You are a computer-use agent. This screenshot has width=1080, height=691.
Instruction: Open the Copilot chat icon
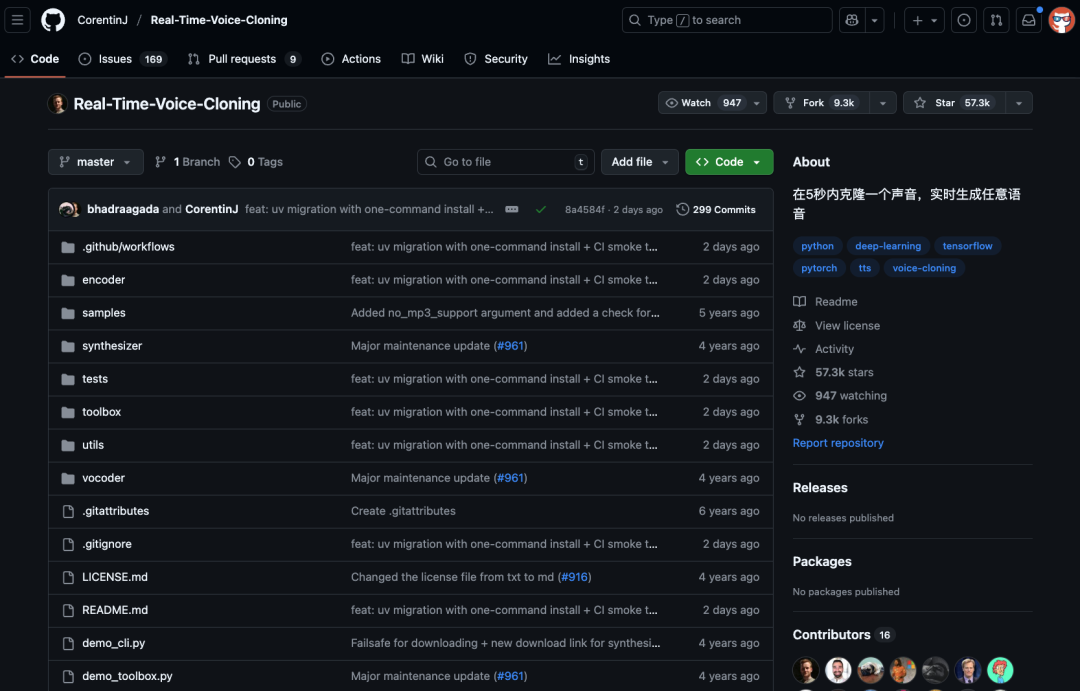click(x=852, y=20)
